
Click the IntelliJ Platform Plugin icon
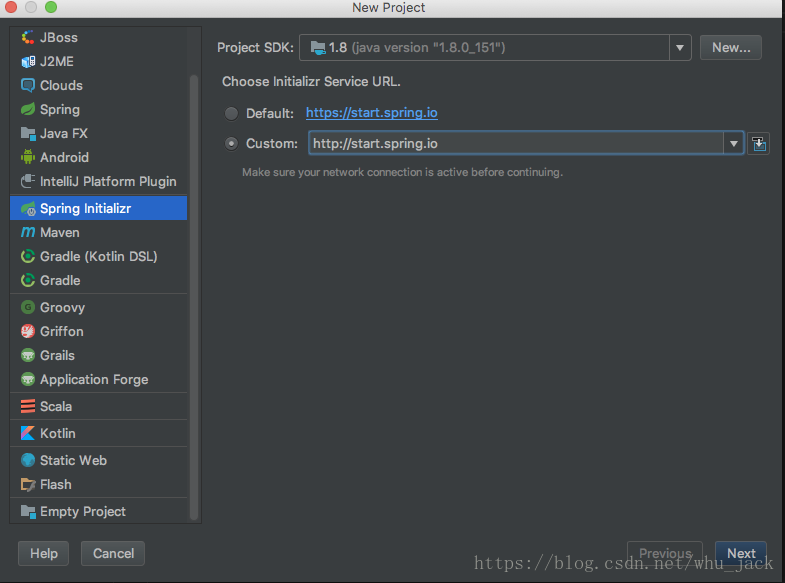tap(28, 181)
